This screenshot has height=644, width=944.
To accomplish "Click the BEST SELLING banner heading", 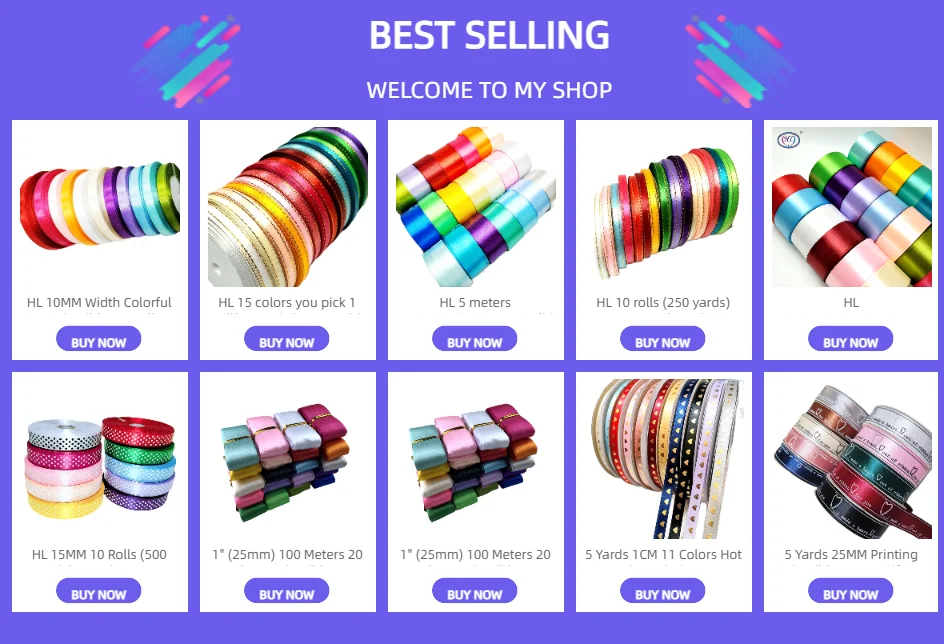I will pos(489,35).
